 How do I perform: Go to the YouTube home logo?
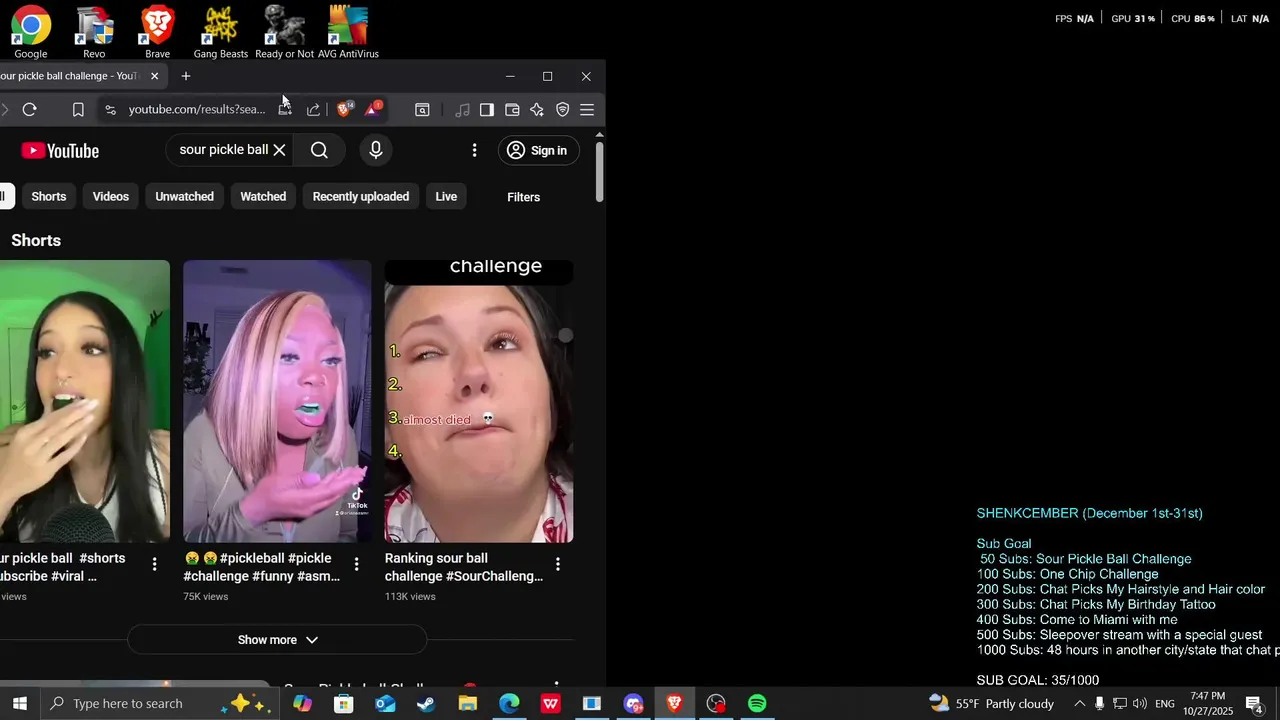coord(60,151)
